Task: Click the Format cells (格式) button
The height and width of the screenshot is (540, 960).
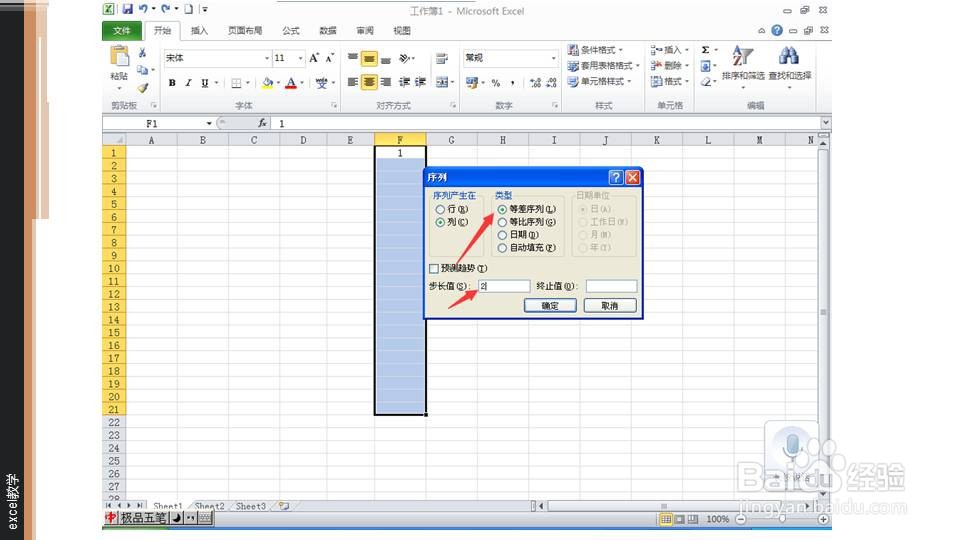Action: coord(669,81)
